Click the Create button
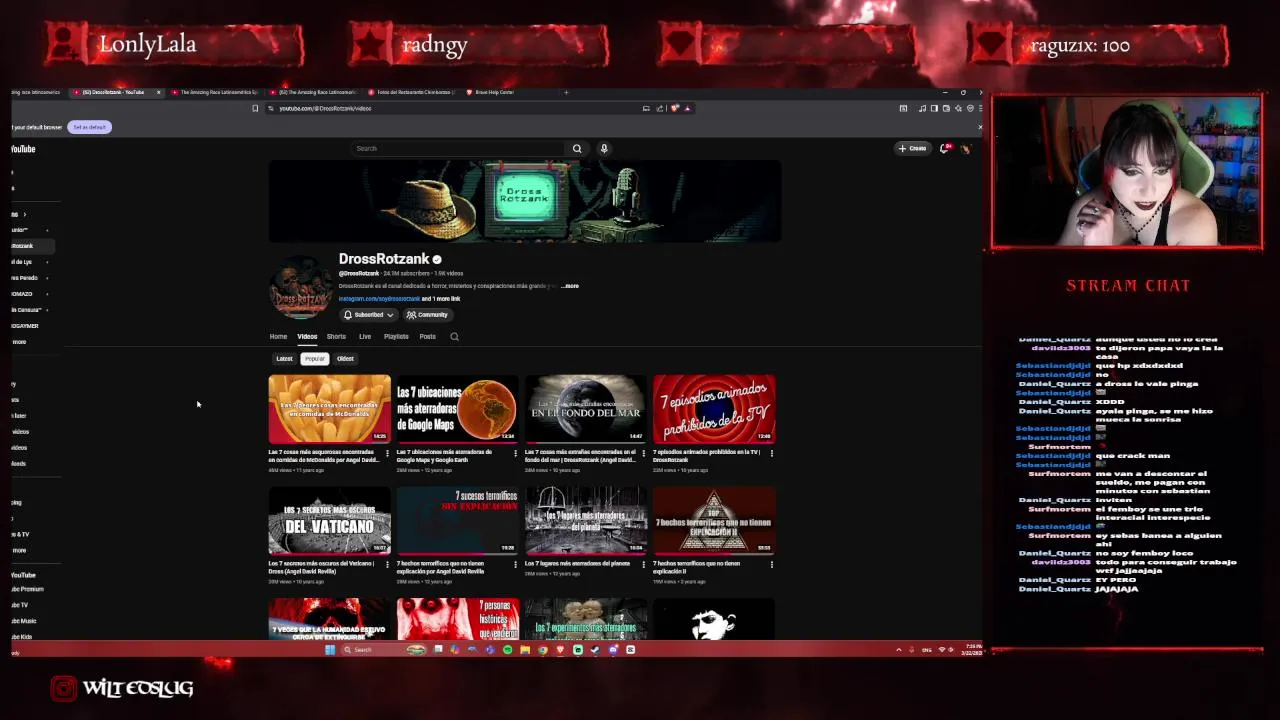Screen dimensions: 1280x720 [x=912, y=148]
